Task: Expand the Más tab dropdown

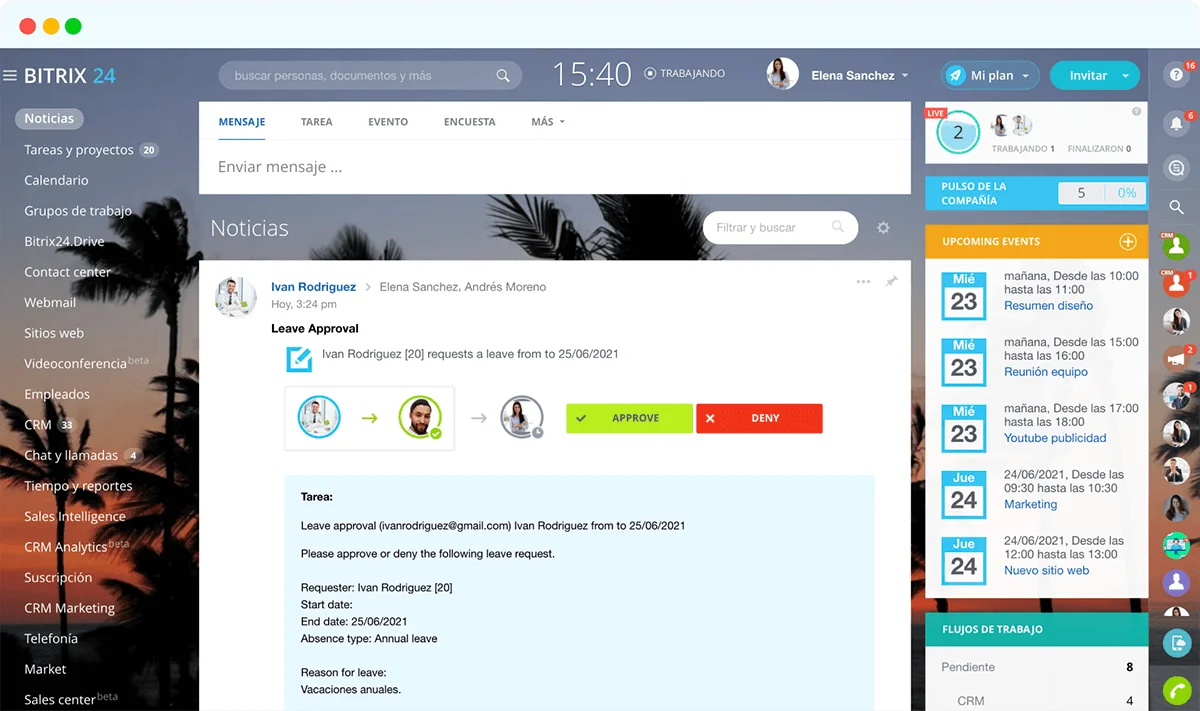Action: pyautogui.click(x=548, y=122)
